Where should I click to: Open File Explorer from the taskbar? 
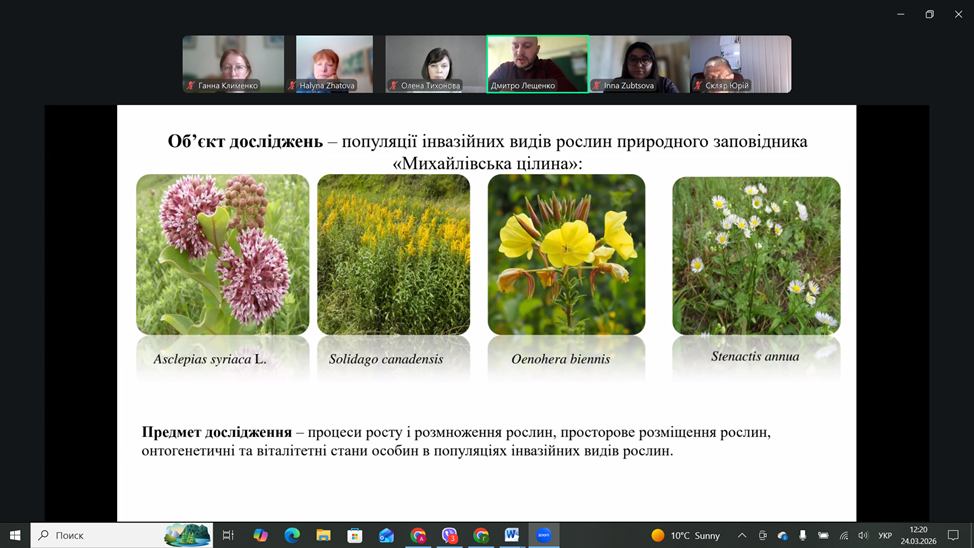point(323,535)
